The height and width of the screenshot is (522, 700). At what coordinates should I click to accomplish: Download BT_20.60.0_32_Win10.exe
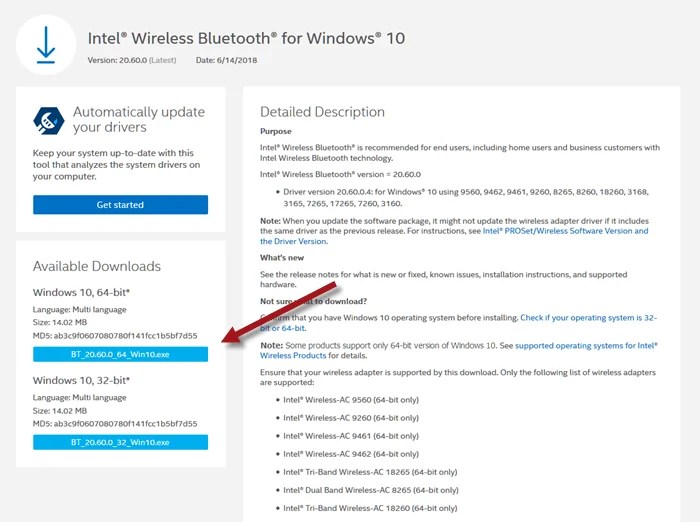(120, 443)
